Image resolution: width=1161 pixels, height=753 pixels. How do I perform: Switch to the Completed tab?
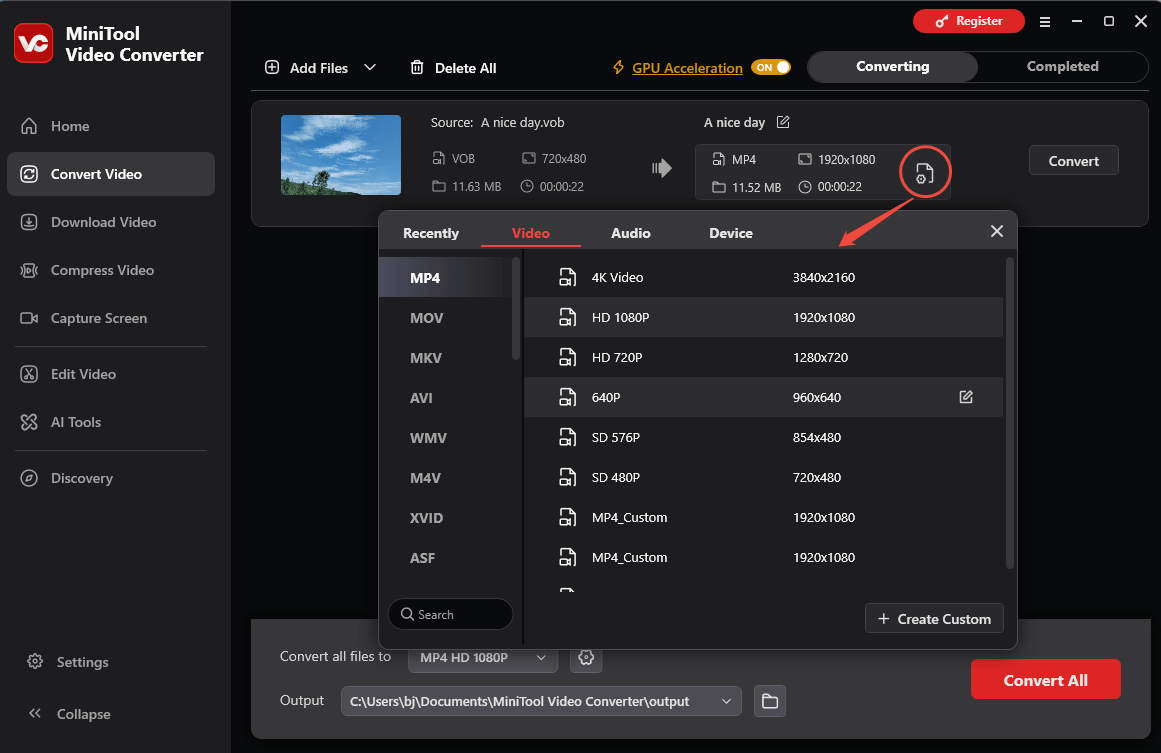pos(1063,67)
